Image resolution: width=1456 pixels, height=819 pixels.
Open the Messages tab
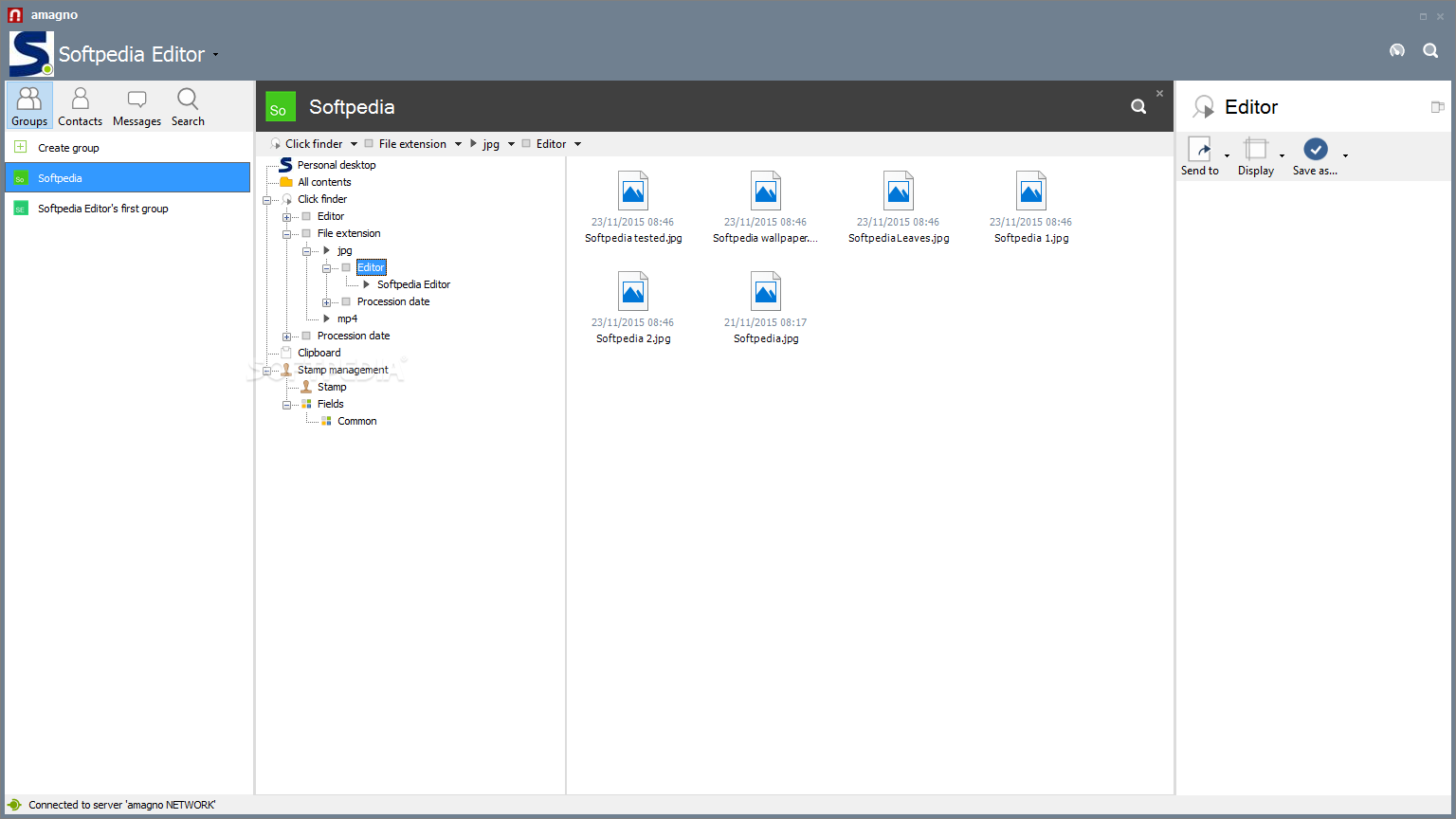(136, 106)
